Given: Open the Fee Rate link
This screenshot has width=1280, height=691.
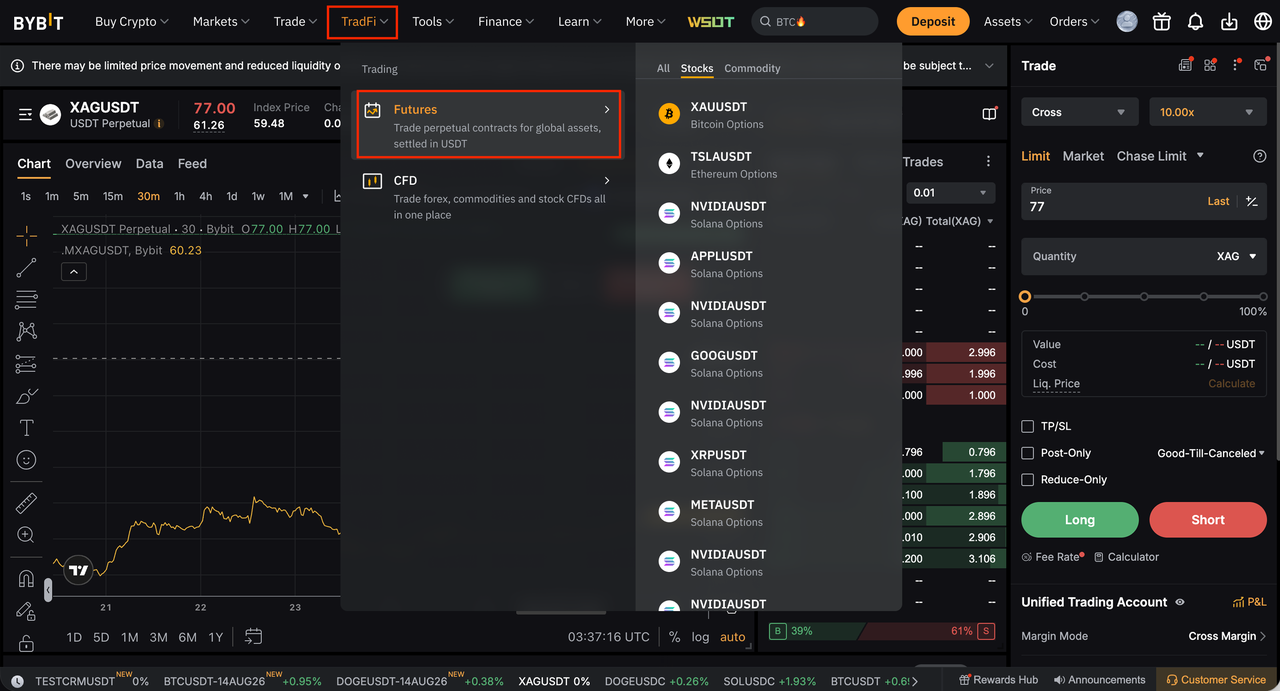Looking at the screenshot, I should click(x=1053, y=557).
